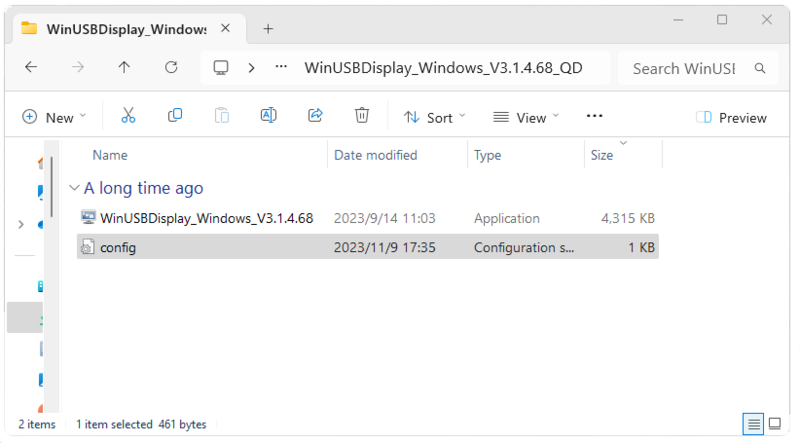
Task: Go up one folder level
Action: coord(124,68)
